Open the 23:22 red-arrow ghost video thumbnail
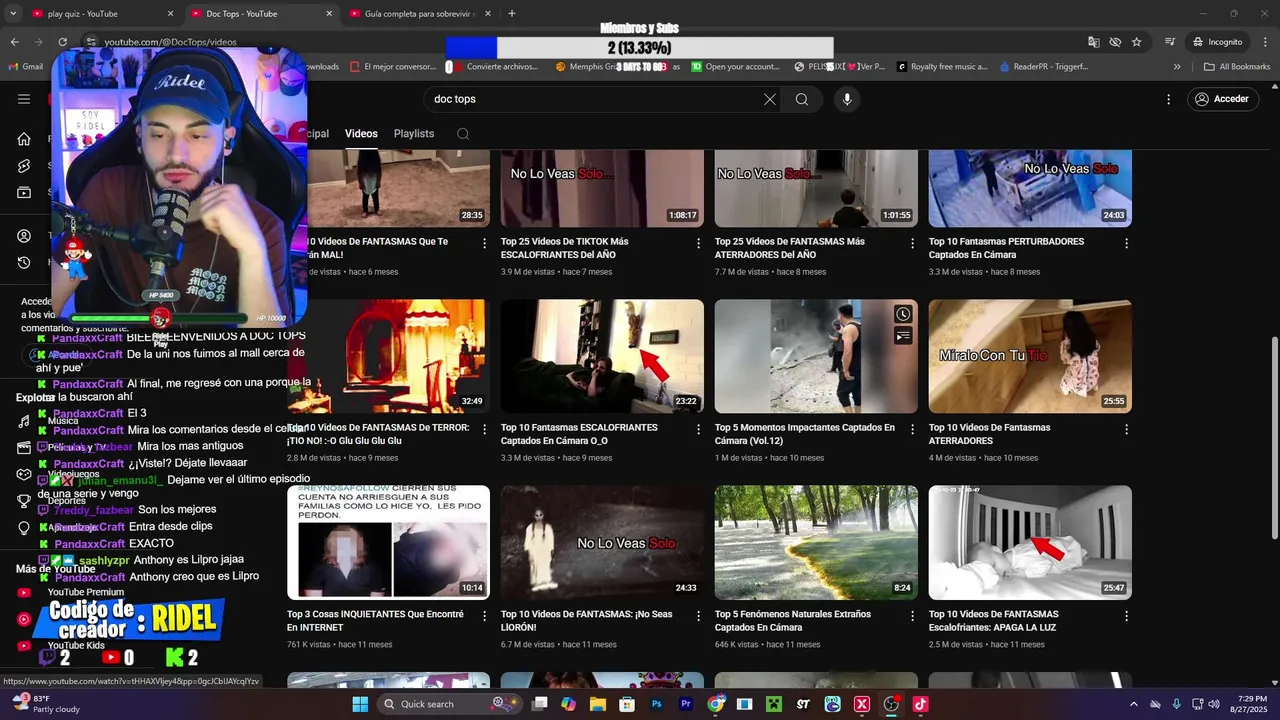 [x=602, y=356]
